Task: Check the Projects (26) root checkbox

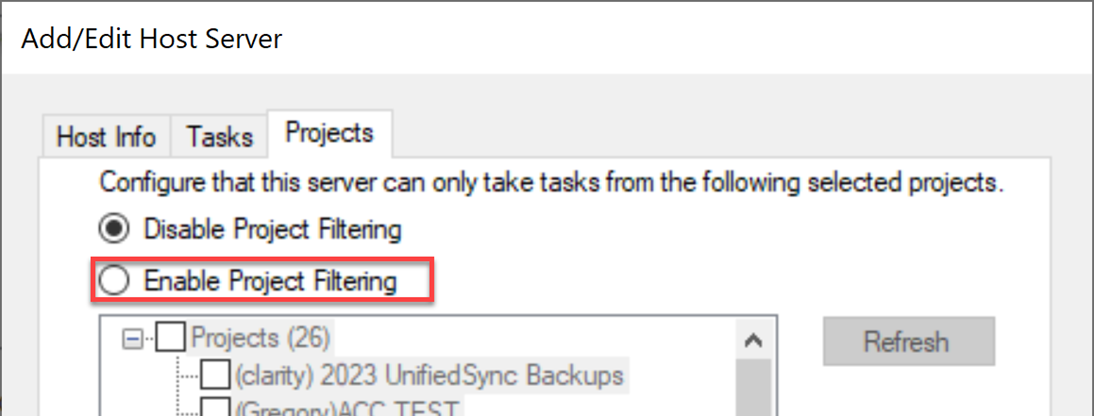Action: [x=171, y=339]
